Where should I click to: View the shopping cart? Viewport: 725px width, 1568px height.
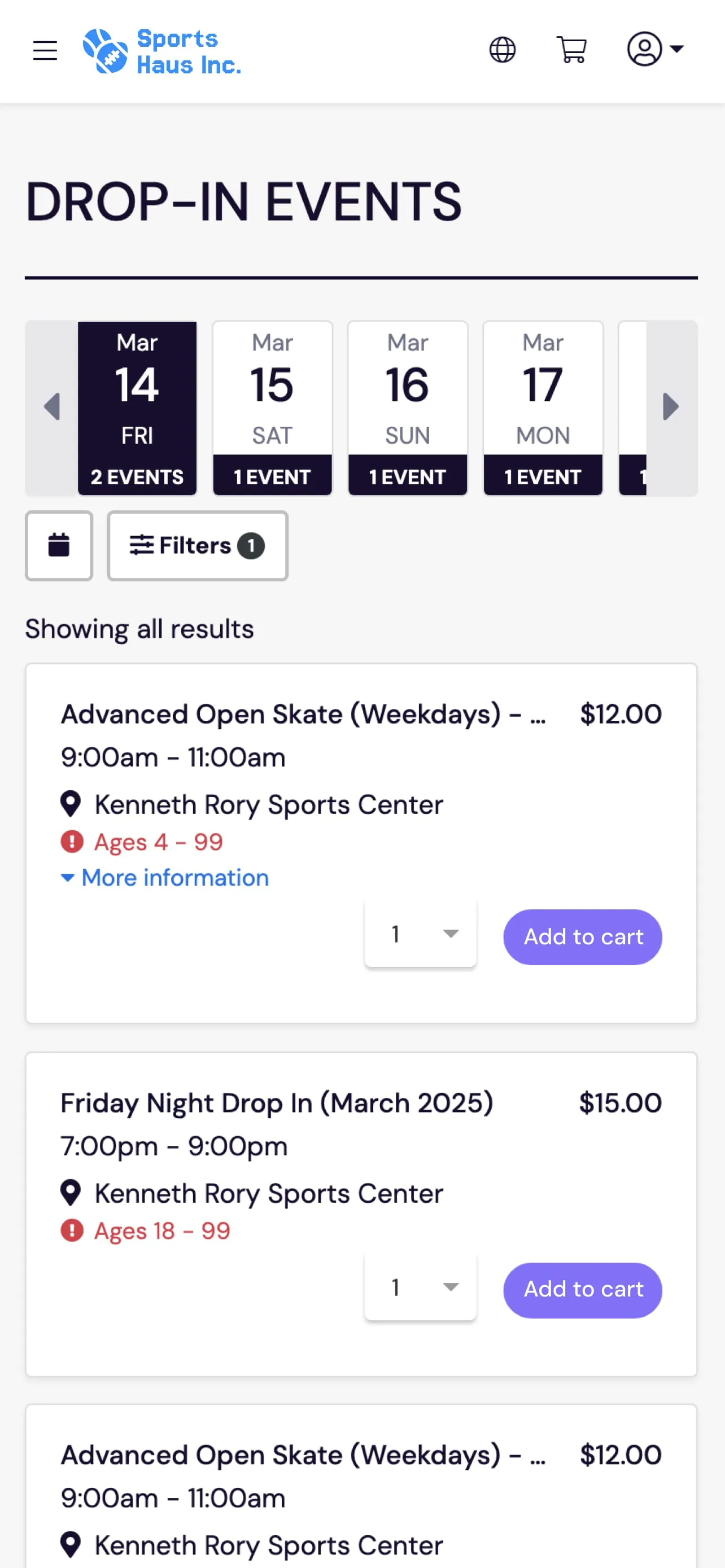571,49
